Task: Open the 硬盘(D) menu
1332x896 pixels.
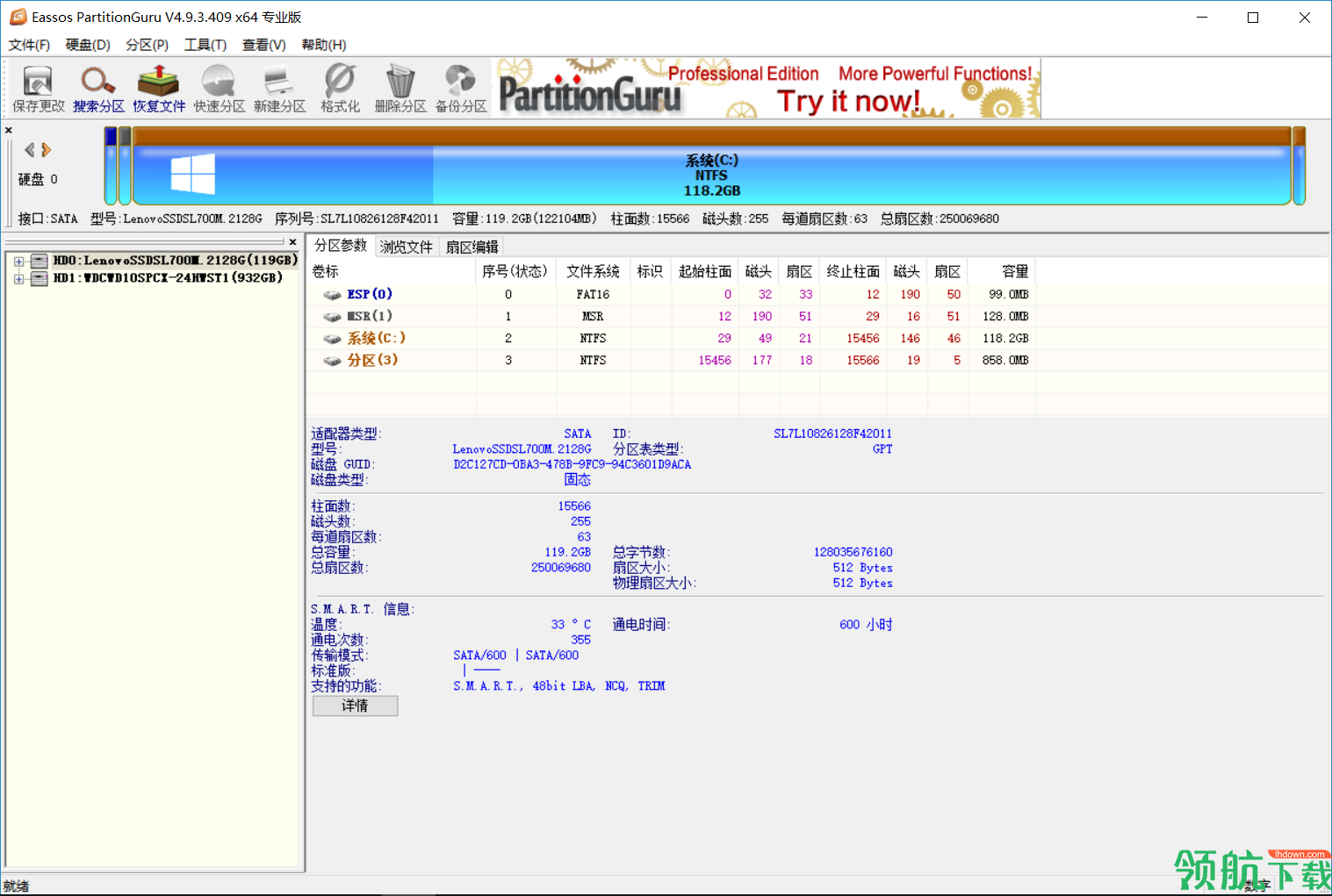Action: coord(88,45)
